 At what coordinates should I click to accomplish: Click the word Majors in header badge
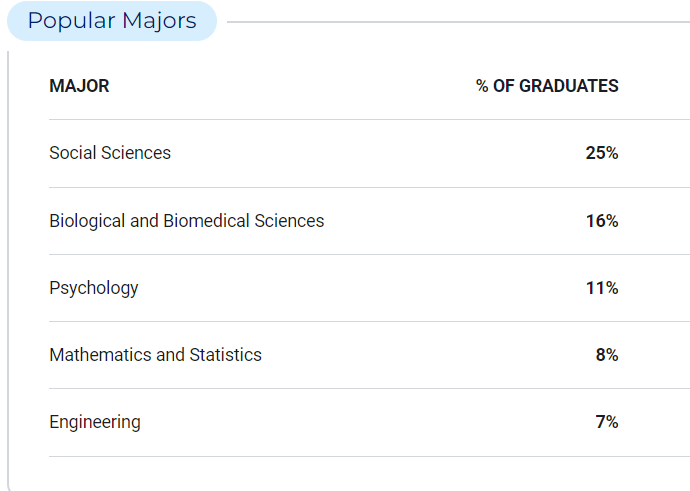coord(159,21)
